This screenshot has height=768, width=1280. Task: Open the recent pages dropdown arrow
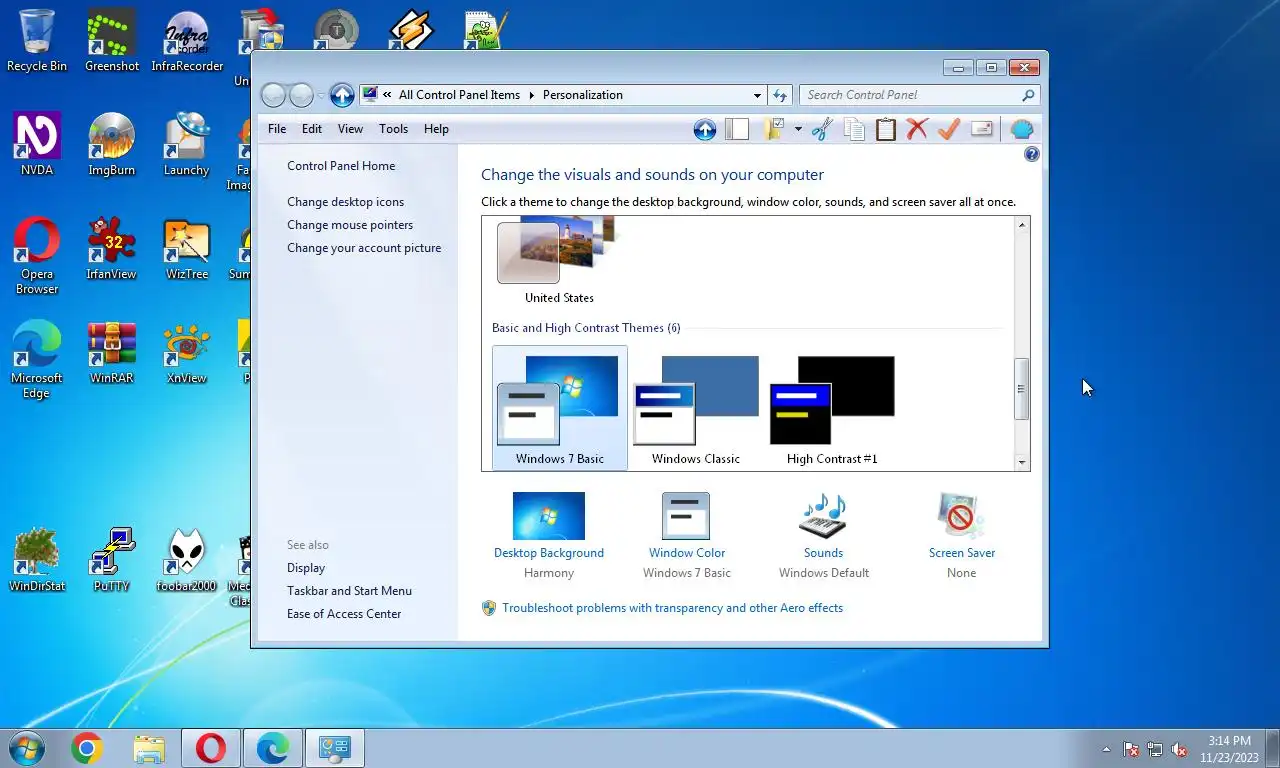[321, 95]
